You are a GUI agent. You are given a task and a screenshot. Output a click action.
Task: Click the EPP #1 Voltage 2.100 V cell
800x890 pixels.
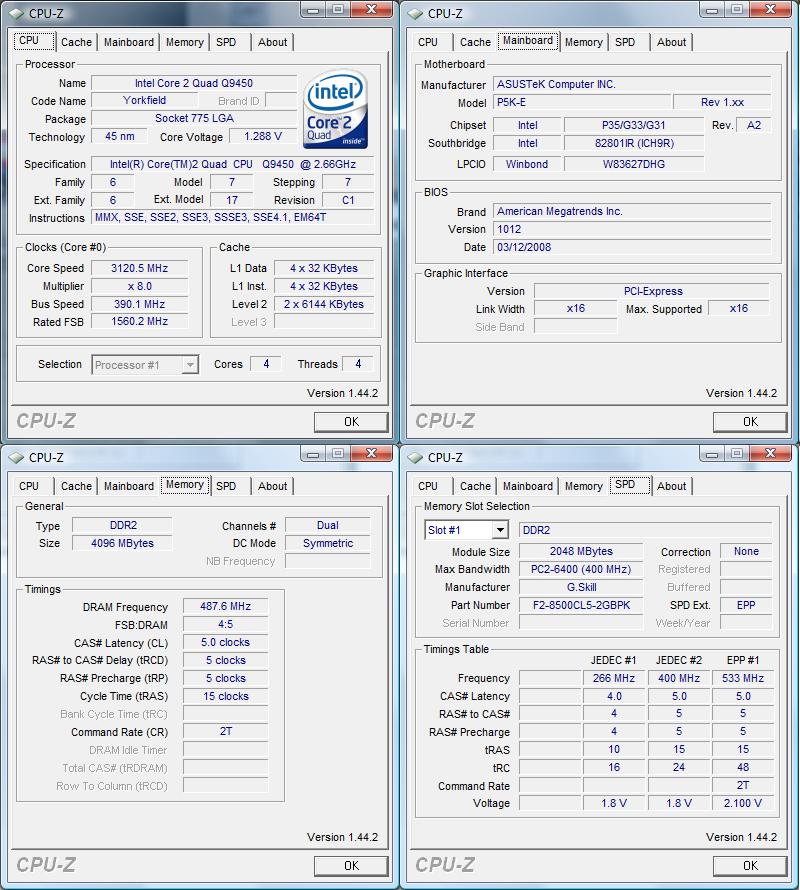coord(743,803)
